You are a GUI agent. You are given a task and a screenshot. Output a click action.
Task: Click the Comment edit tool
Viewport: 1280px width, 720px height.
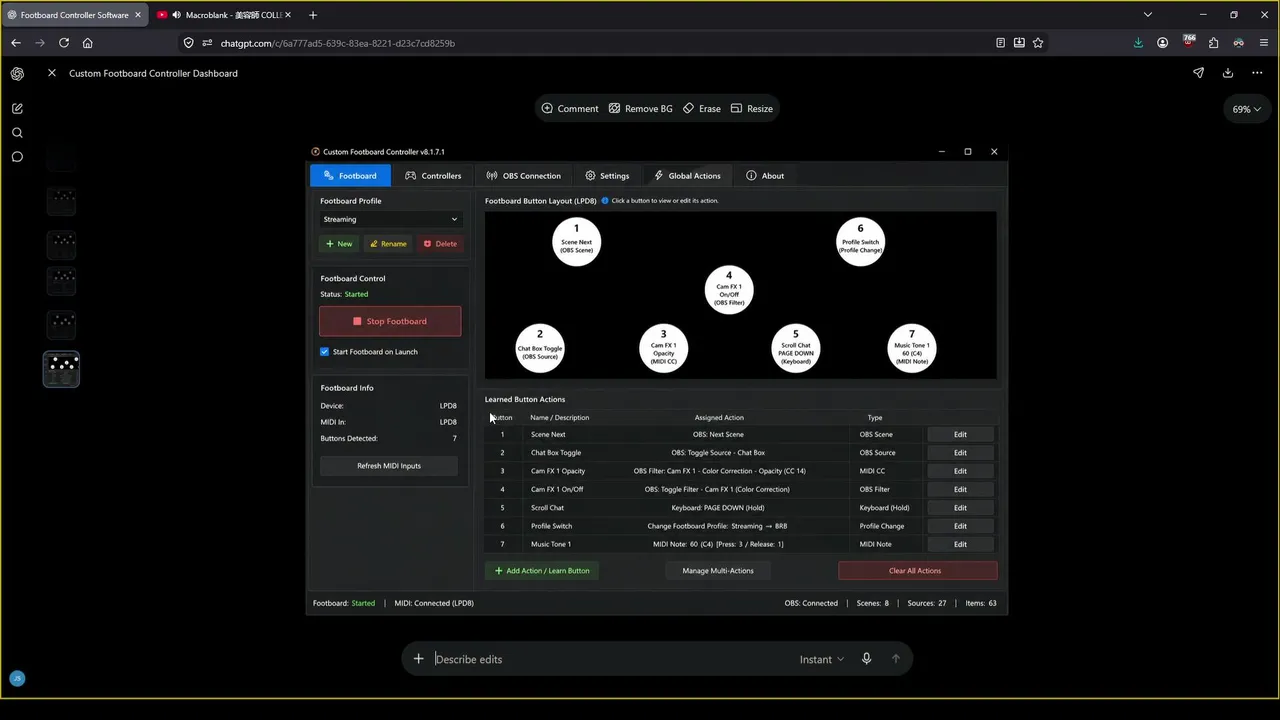(x=570, y=108)
